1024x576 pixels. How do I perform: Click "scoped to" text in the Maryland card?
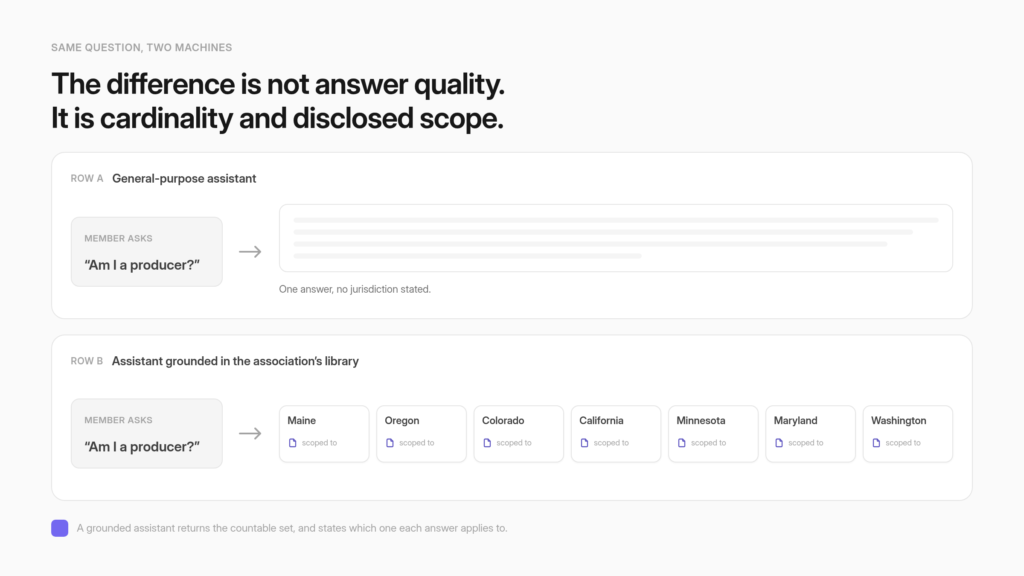pyautogui.click(x=806, y=443)
